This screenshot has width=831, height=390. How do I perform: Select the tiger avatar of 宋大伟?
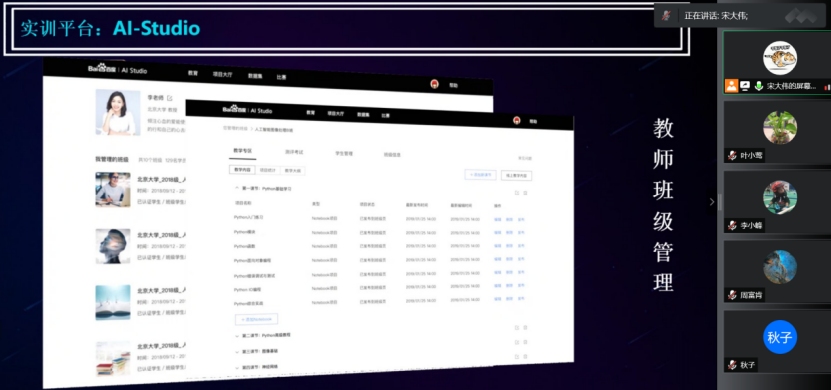[780, 58]
